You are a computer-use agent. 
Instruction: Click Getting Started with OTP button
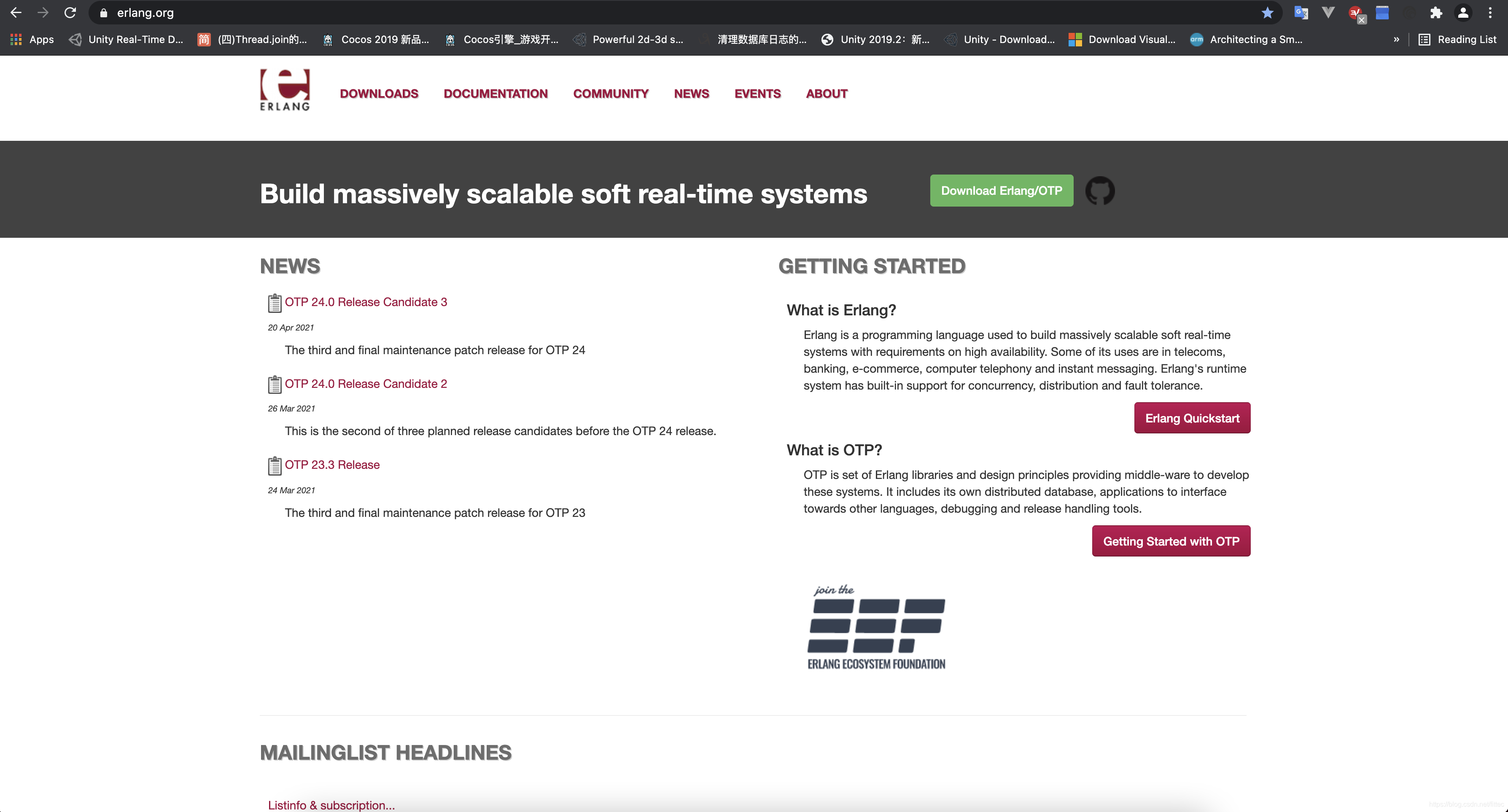1171,541
